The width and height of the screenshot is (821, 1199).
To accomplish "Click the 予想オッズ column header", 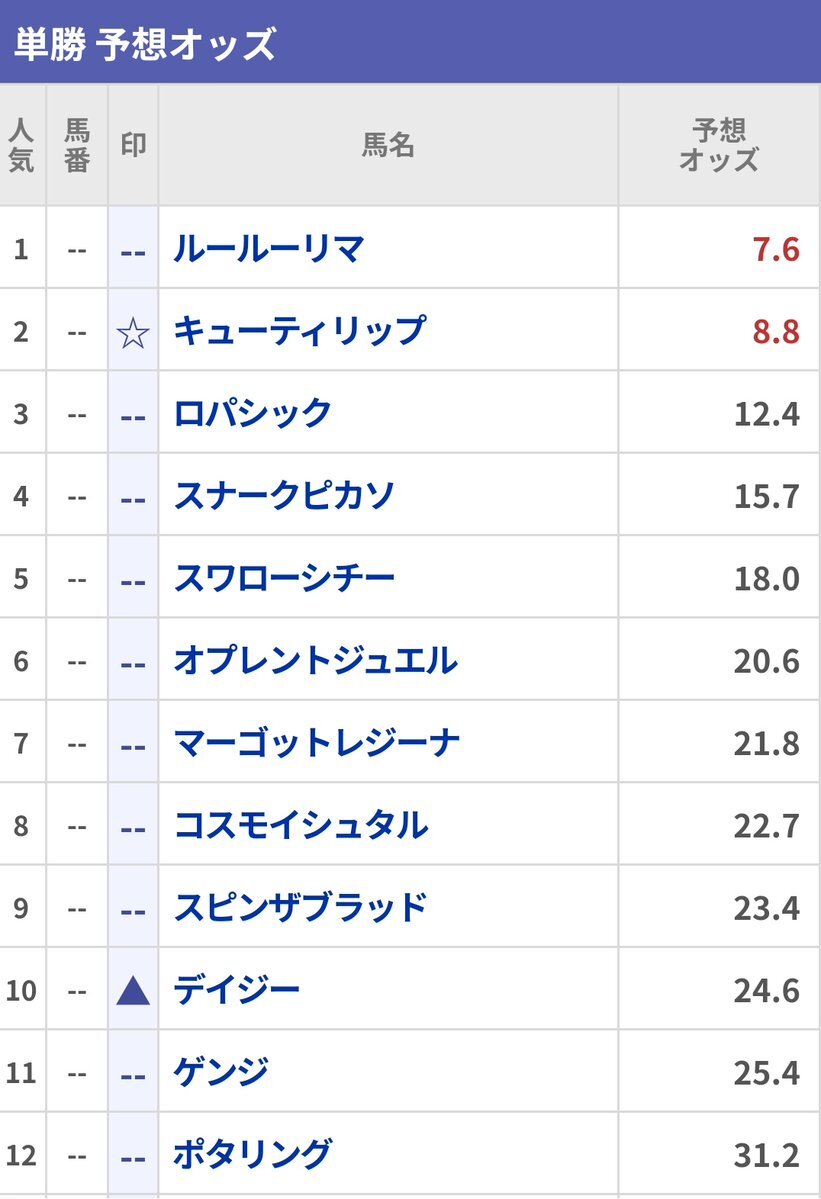I will coord(718,146).
